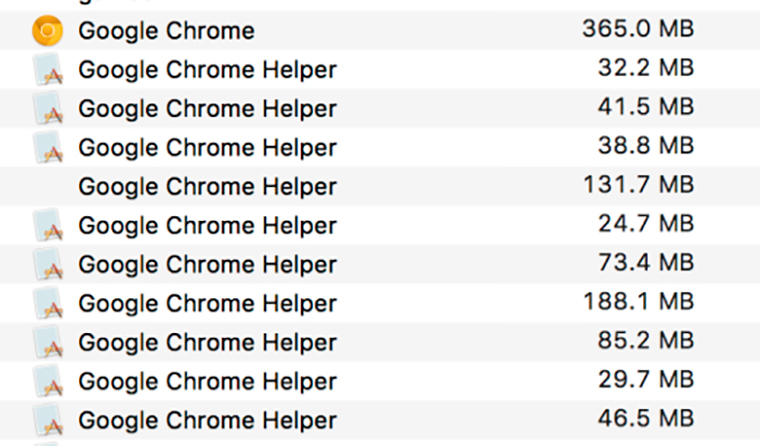760x446 pixels.
Task: Click the icon of the 188.1 MB Helper
Action: coord(47,303)
